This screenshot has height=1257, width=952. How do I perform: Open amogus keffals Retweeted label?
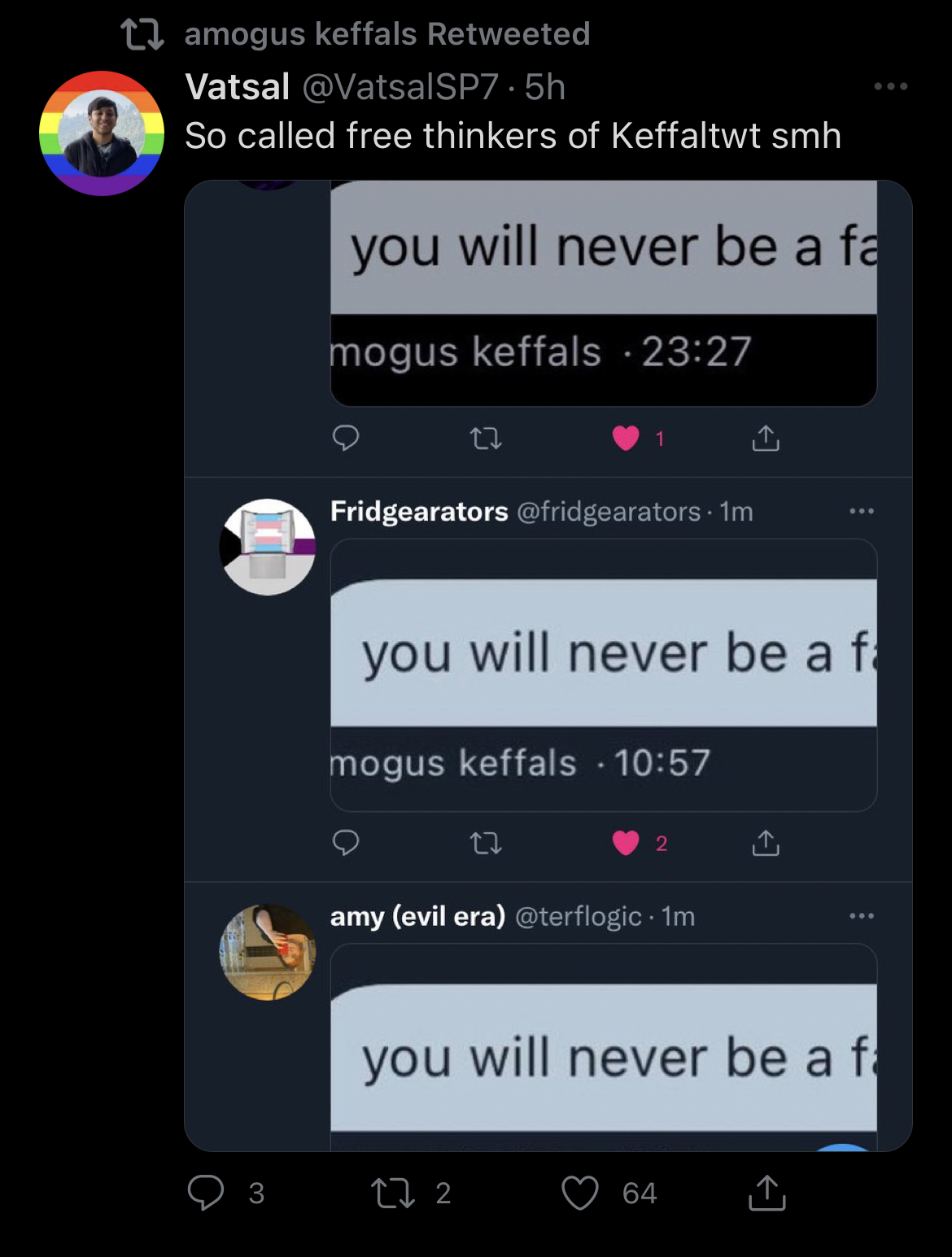coord(387,34)
